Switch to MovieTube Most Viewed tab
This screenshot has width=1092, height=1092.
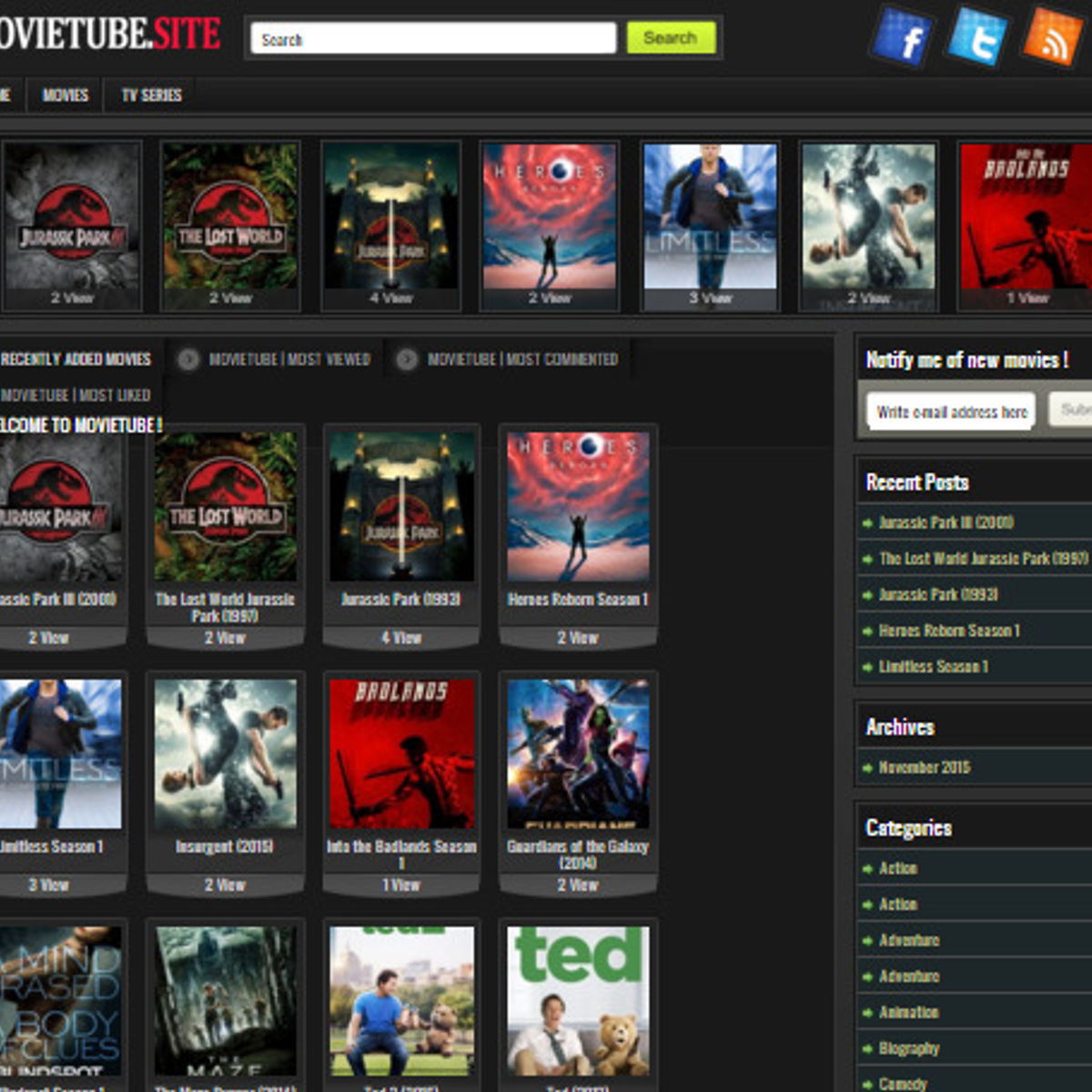(289, 359)
